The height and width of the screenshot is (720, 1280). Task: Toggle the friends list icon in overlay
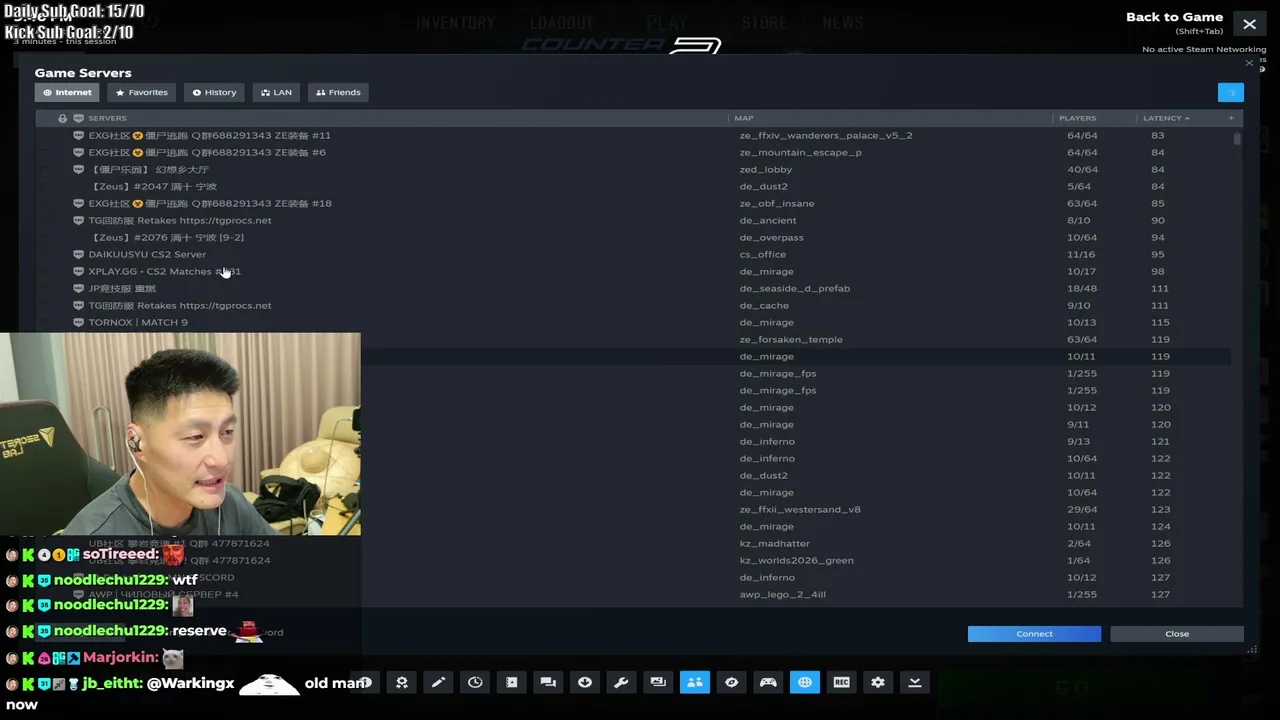coord(695,682)
